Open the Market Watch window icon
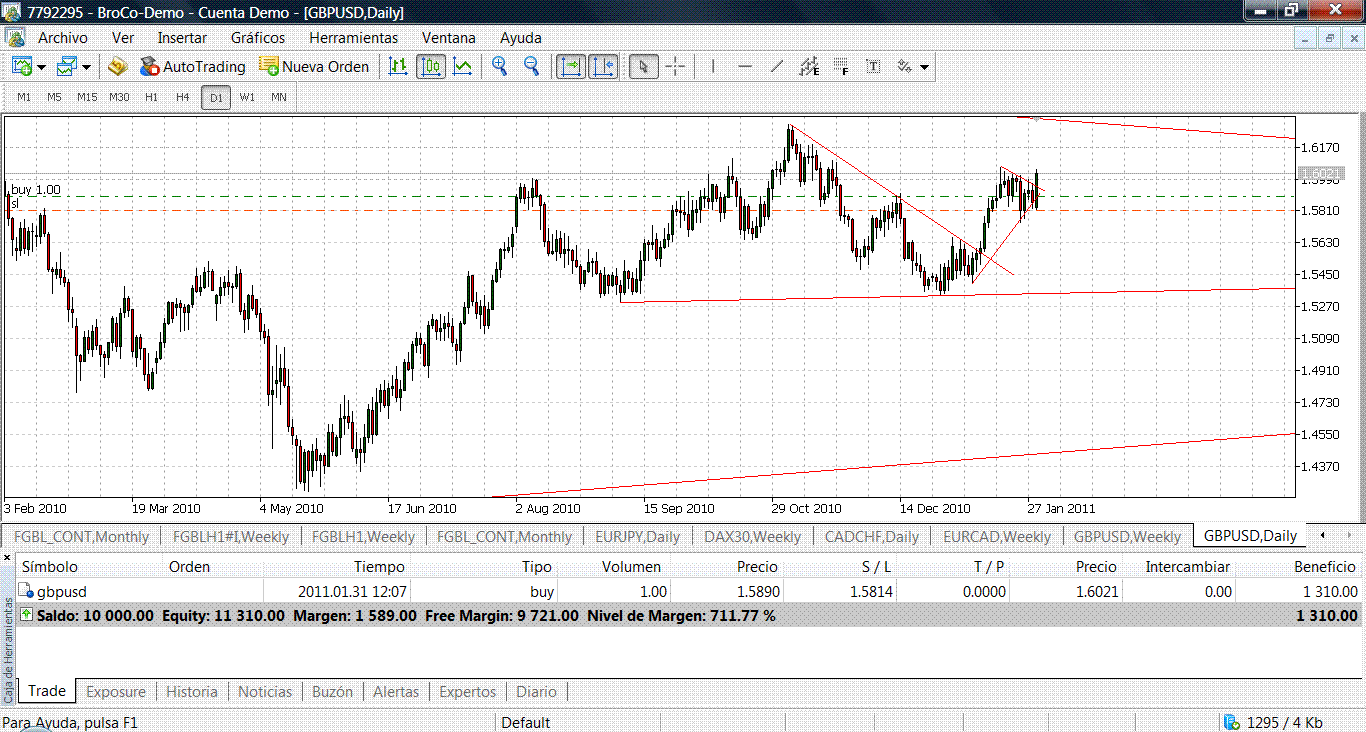Screen dimensions: 1366x732 click(x=117, y=67)
